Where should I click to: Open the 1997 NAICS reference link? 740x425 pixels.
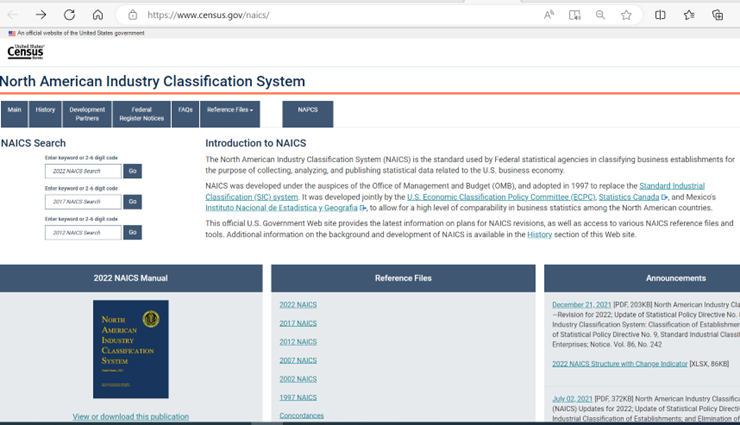click(x=298, y=398)
